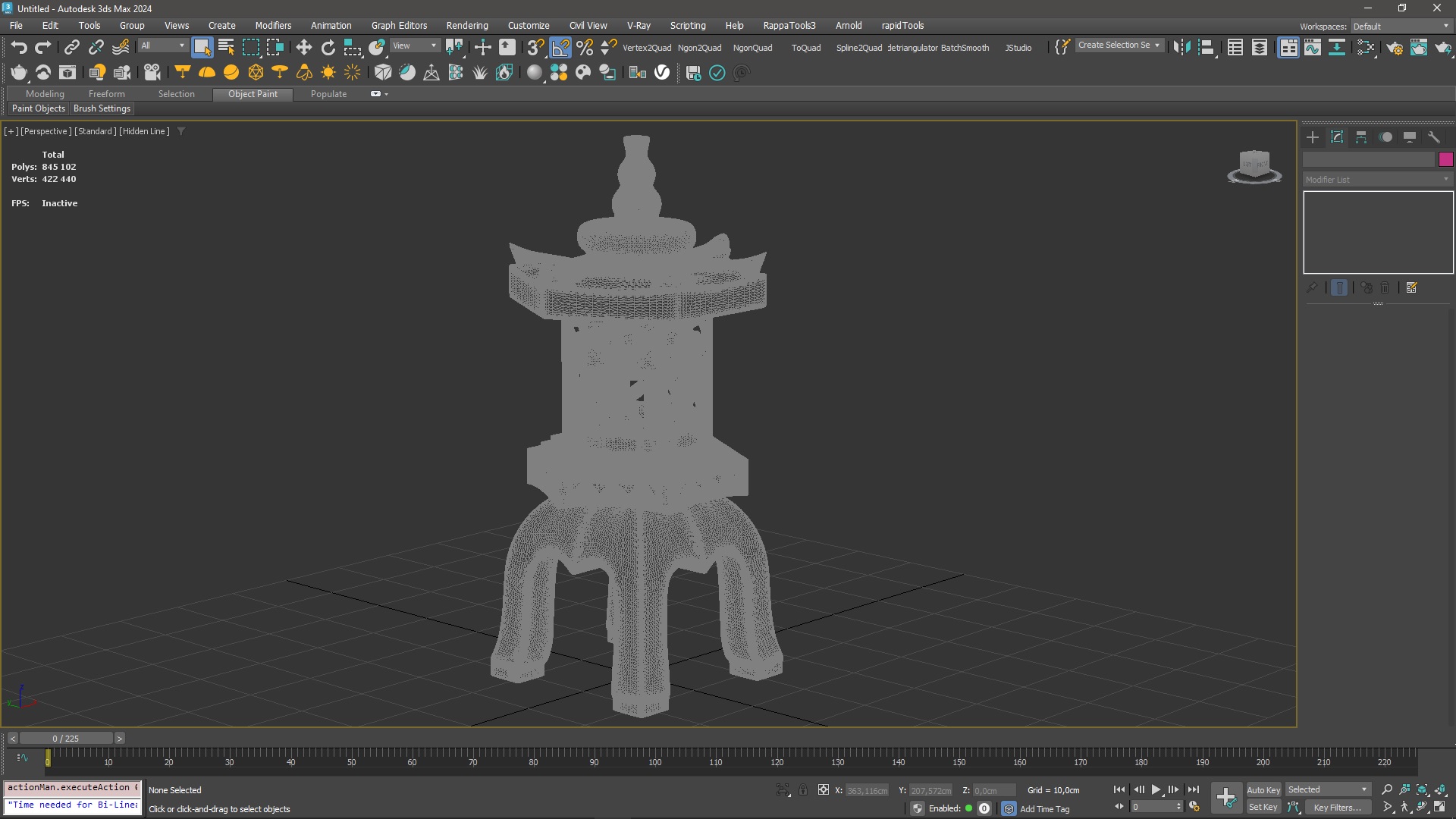Toggle the Angle Snap button
This screenshot has height=819, width=1456.
560,47
